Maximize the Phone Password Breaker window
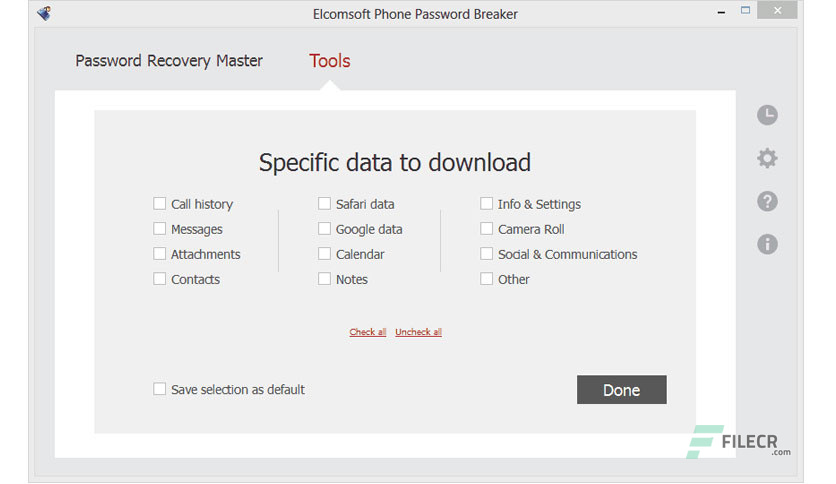The width and height of the screenshot is (836, 484). (x=745, y=11)
